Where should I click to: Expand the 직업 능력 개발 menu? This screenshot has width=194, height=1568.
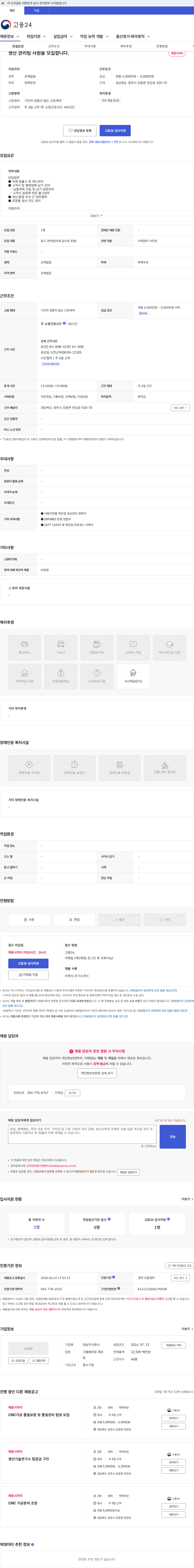pyautogui.click(x=94, y=36)
